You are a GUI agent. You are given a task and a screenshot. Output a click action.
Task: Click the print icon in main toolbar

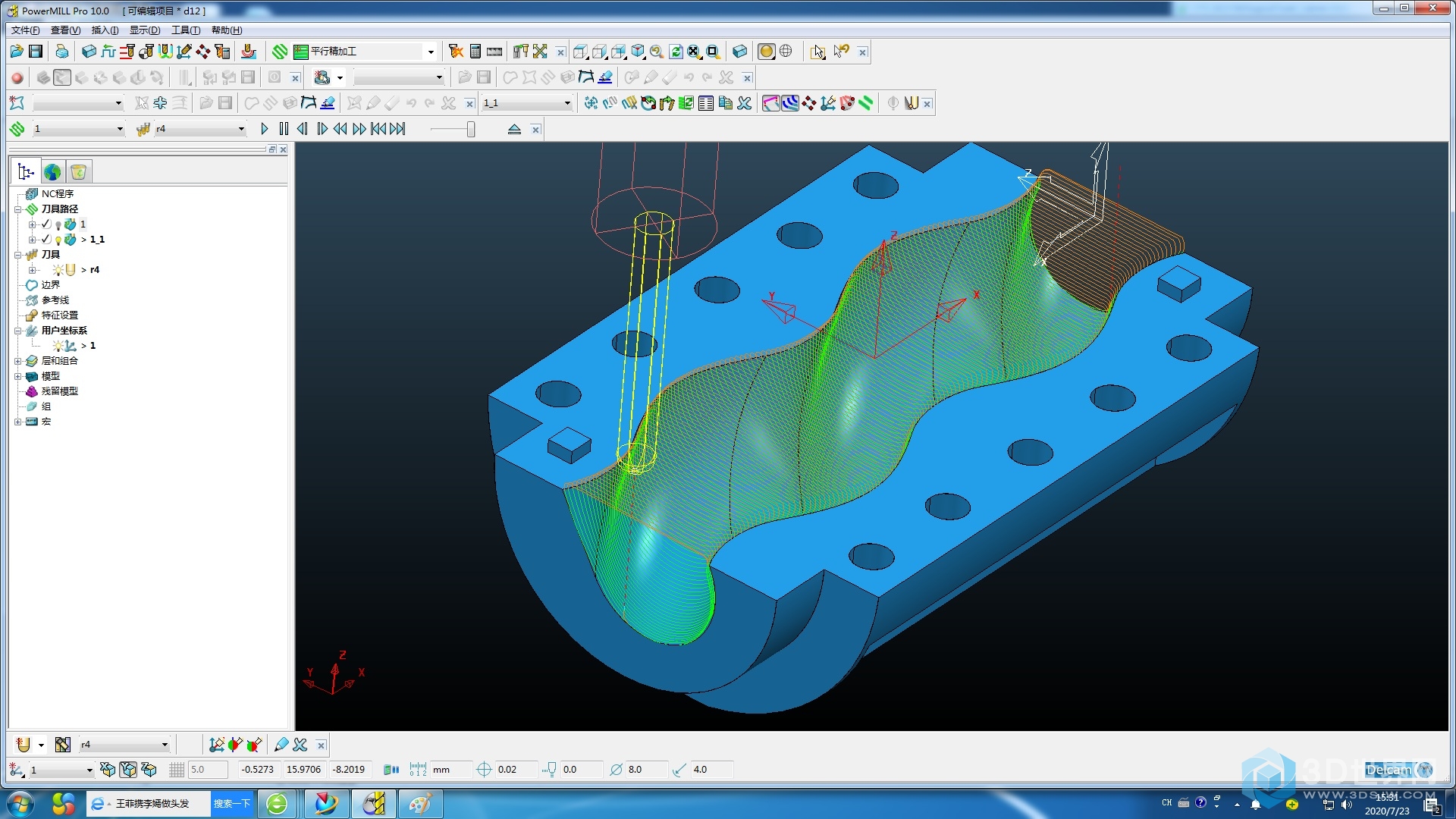(62, 52)
